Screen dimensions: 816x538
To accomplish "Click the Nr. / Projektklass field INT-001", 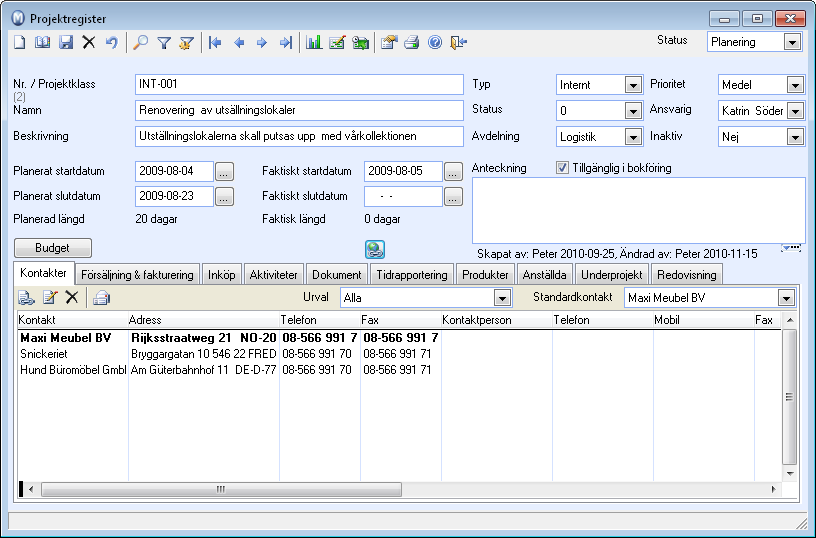I will (299, 84).
